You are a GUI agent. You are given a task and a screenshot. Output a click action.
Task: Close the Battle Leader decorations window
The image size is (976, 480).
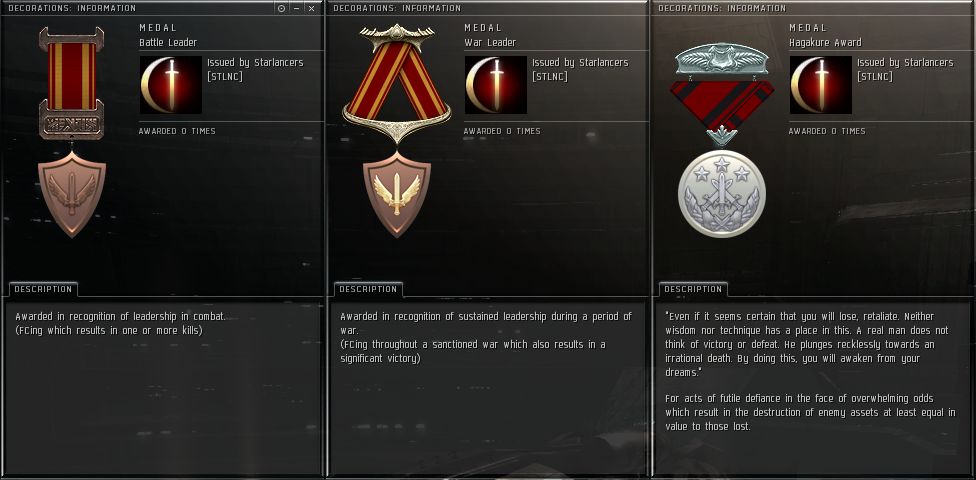point(311,9)
